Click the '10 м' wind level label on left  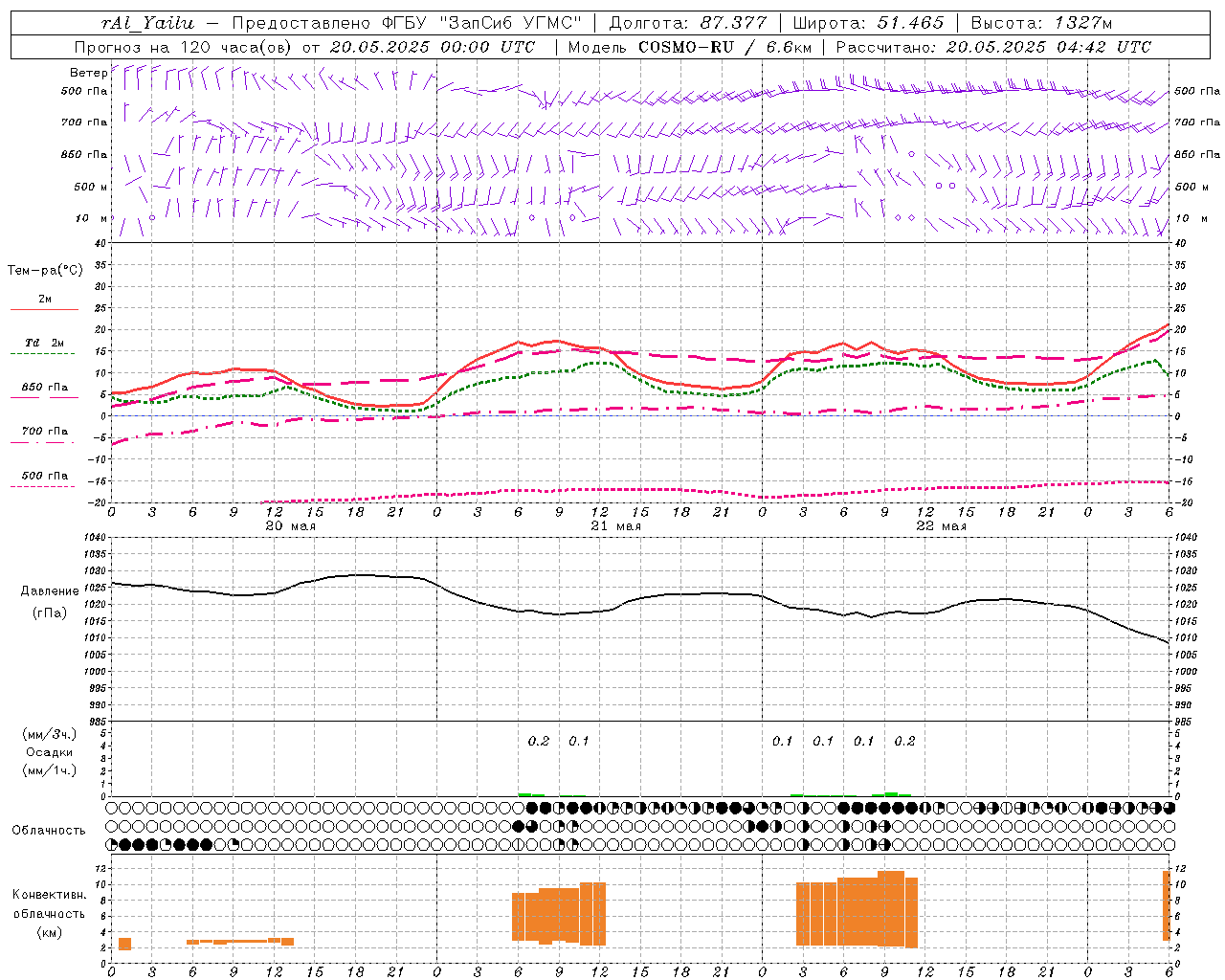92,219
